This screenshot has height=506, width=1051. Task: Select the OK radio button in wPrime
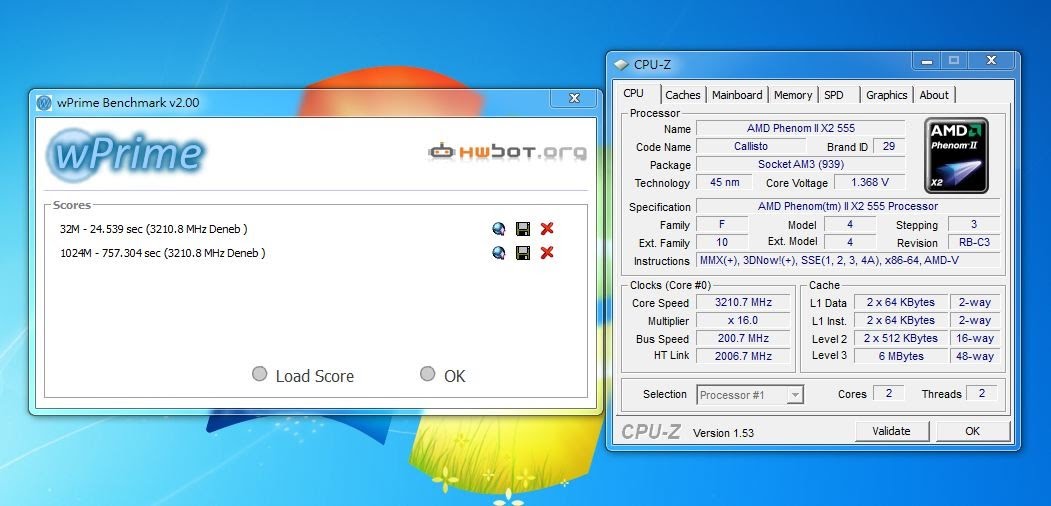[428, 374]
